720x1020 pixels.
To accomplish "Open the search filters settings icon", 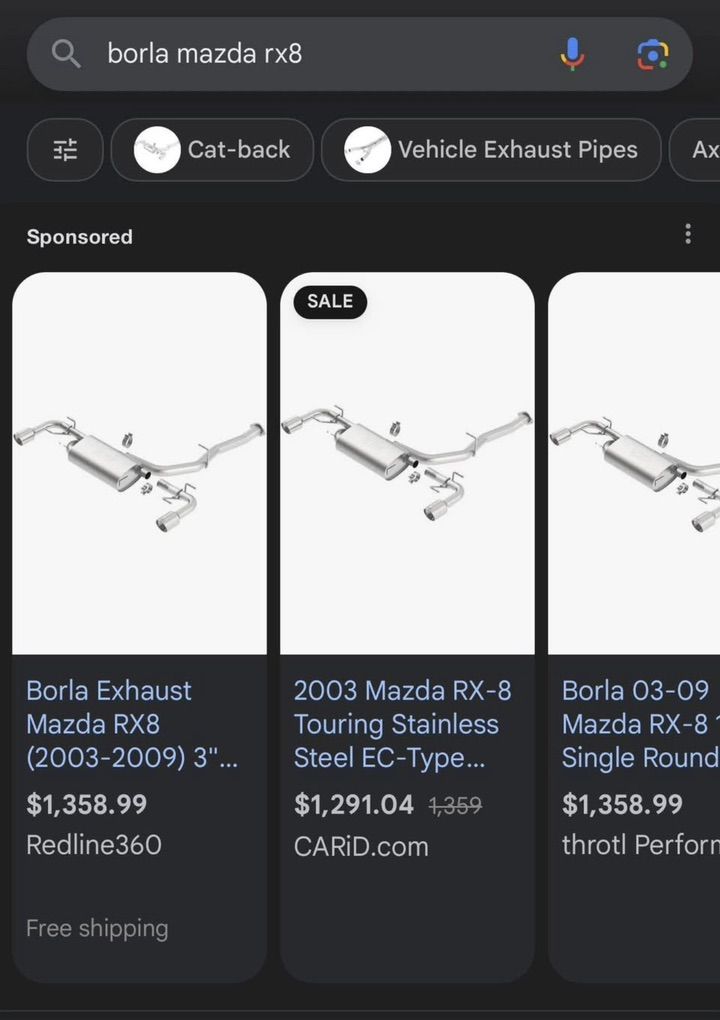I will pyautogui.click(x=65, y=150).
